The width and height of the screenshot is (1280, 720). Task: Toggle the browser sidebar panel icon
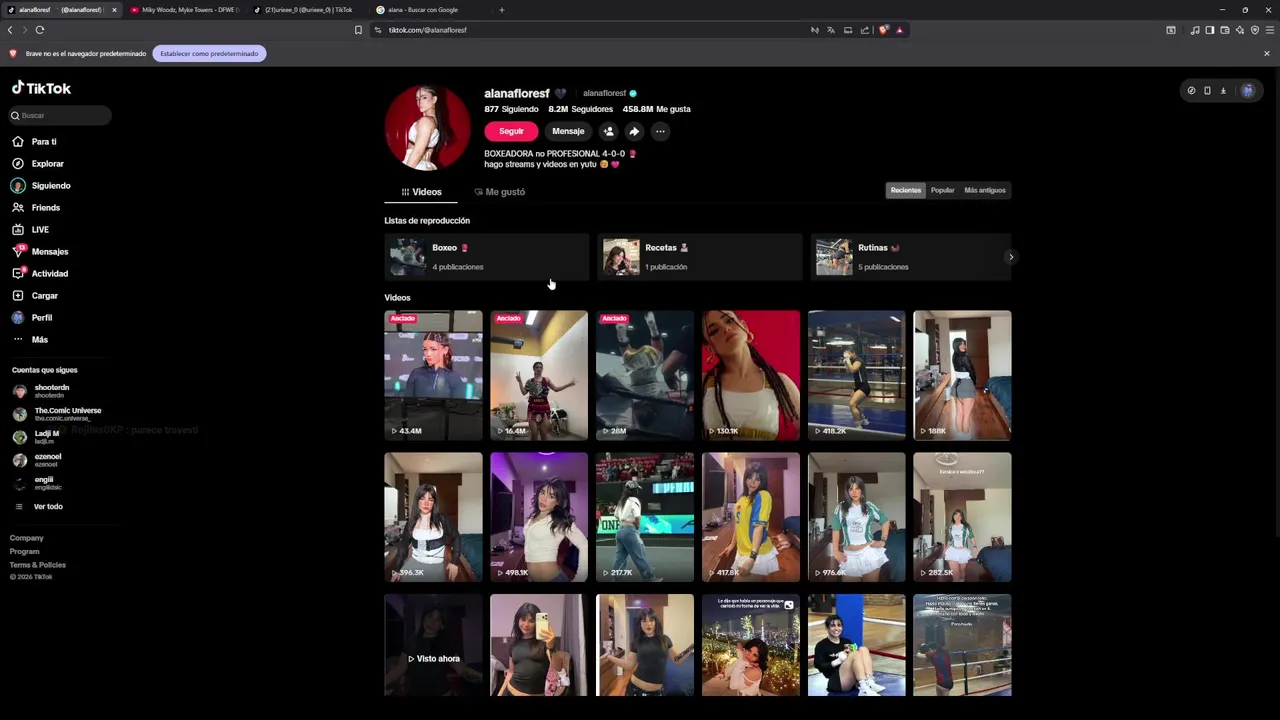point(1210,30)
